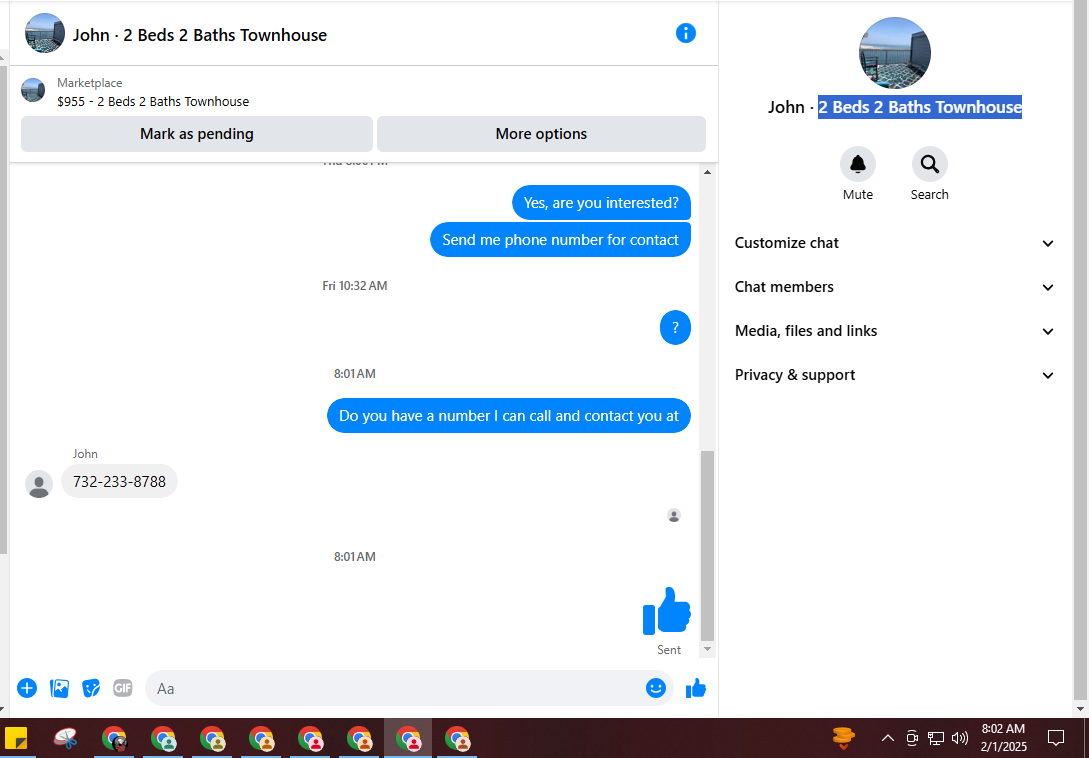
Task: Expand the Chat members section
Action: 895,287
